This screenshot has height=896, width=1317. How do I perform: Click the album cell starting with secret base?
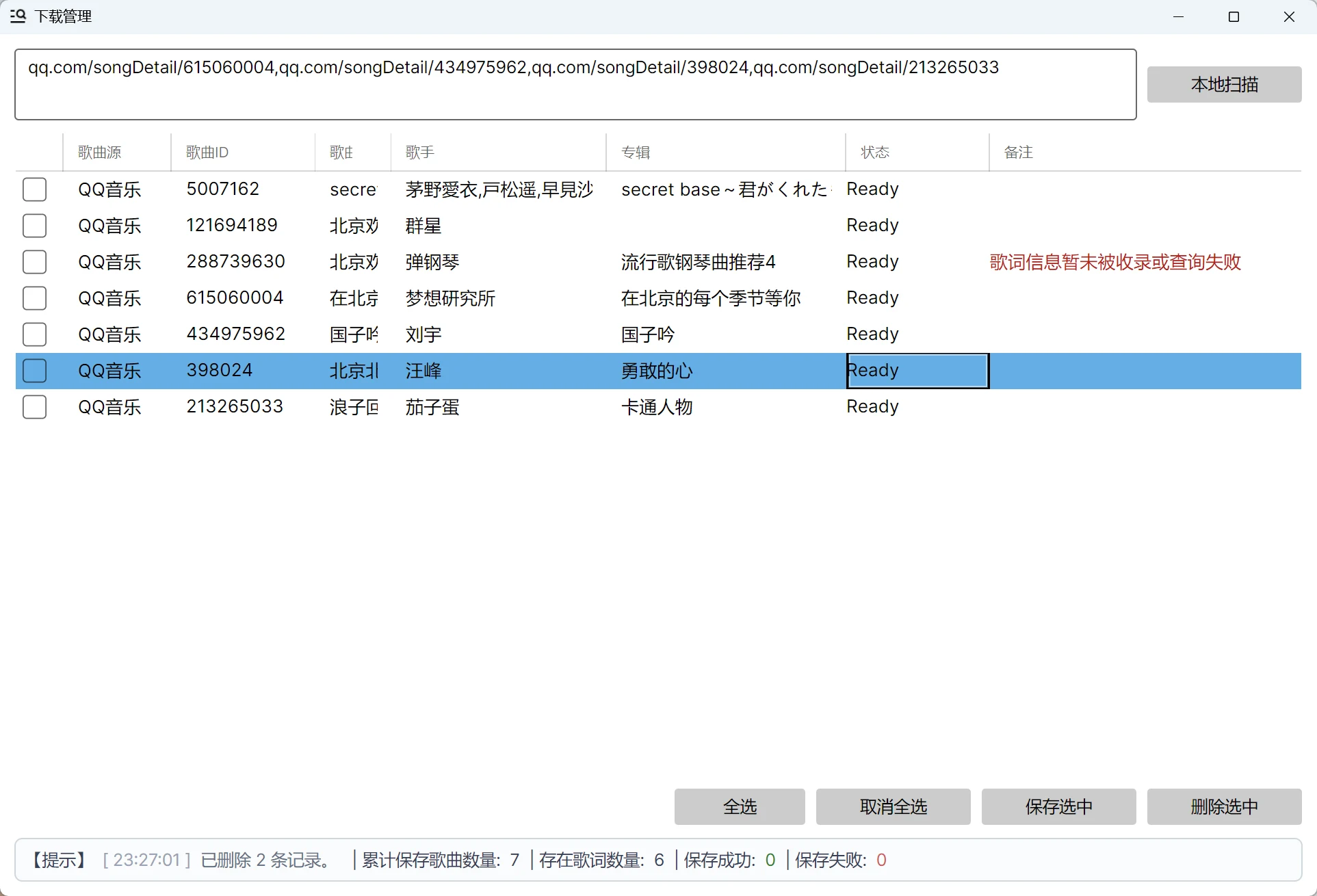pyautogui.click(x=726, y=189)
